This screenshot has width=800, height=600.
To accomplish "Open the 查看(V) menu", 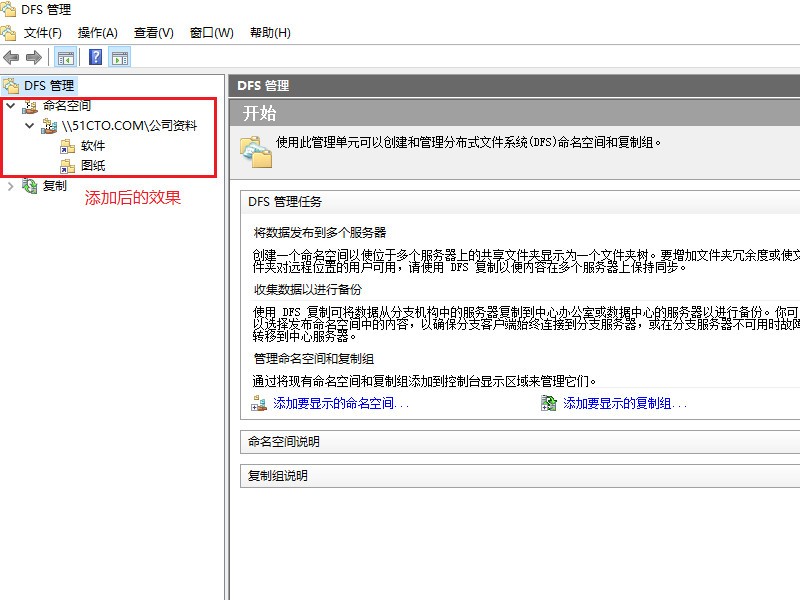I will [x=152, y=32].
